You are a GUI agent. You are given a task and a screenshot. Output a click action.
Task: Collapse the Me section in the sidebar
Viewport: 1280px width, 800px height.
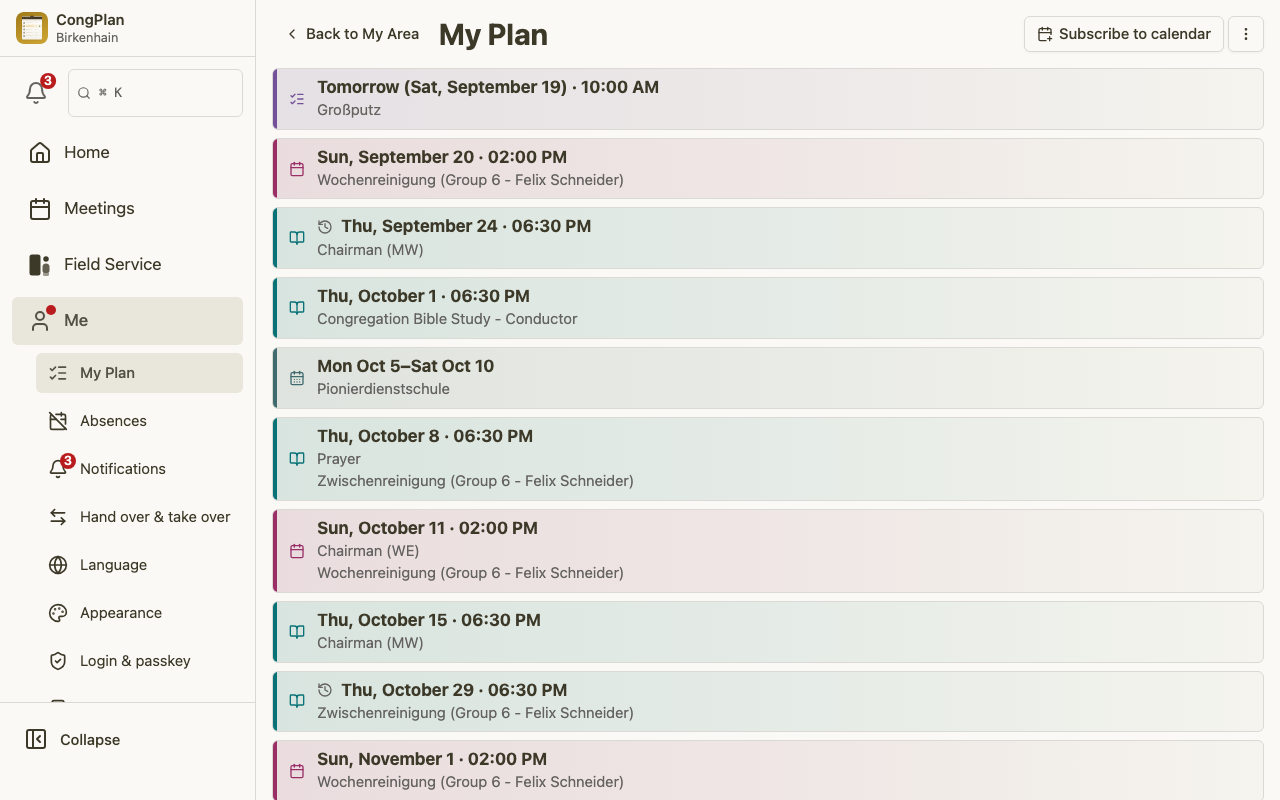tap(127, 321)
